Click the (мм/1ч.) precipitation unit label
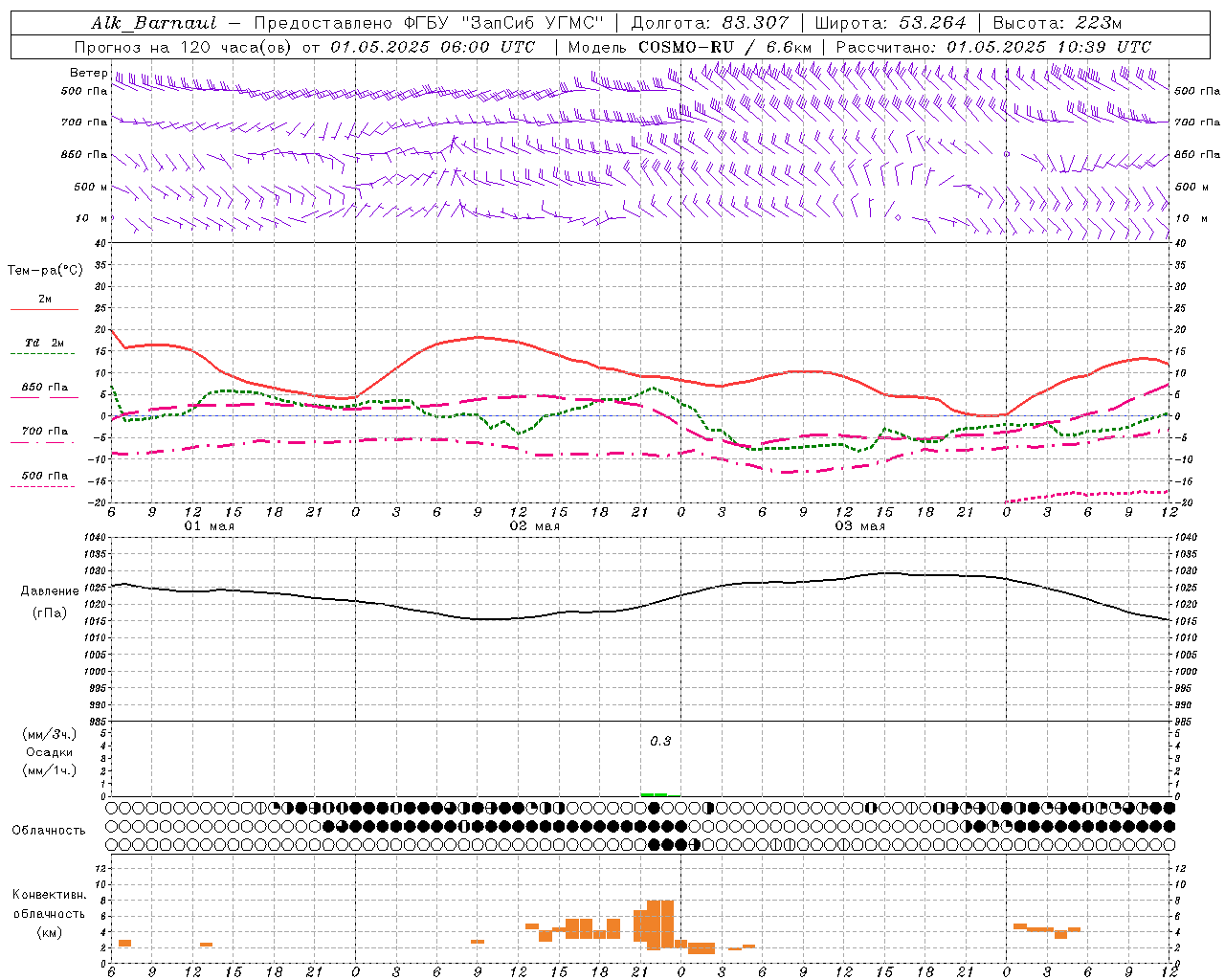This screenshot has width=1225, height=980. point(50,771)
